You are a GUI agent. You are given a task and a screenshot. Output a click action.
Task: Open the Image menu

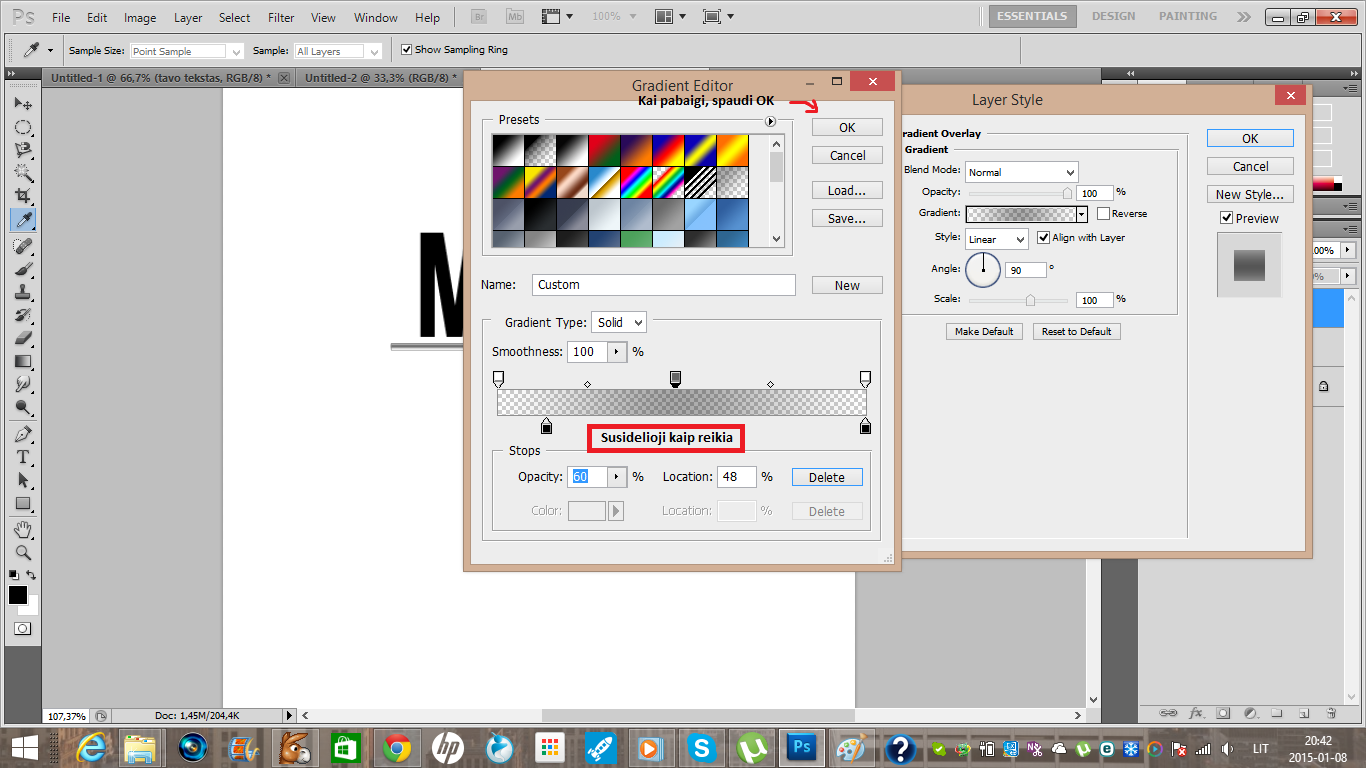[140, 17]
